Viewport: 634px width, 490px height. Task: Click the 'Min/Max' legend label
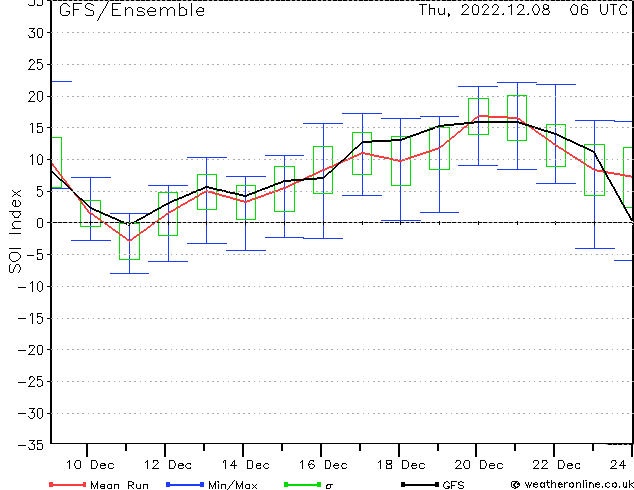click(x=233, y=485)
